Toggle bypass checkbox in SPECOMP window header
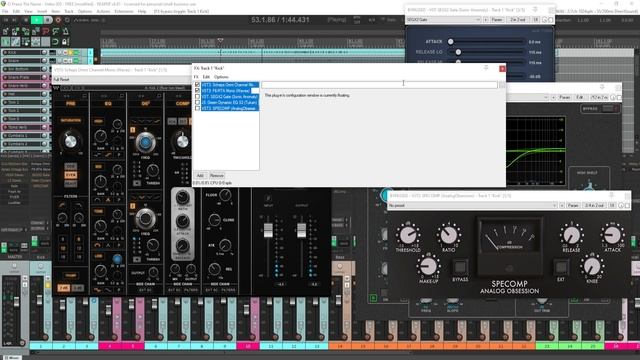Image resolution: width=640 pixels, height=360 pixels. coord(628,205)
